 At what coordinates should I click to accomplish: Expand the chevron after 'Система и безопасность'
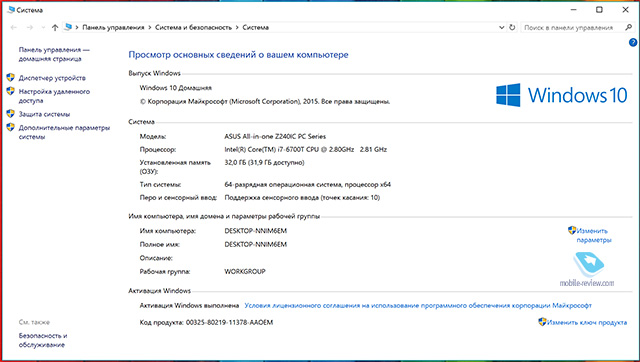pos(237,27)
